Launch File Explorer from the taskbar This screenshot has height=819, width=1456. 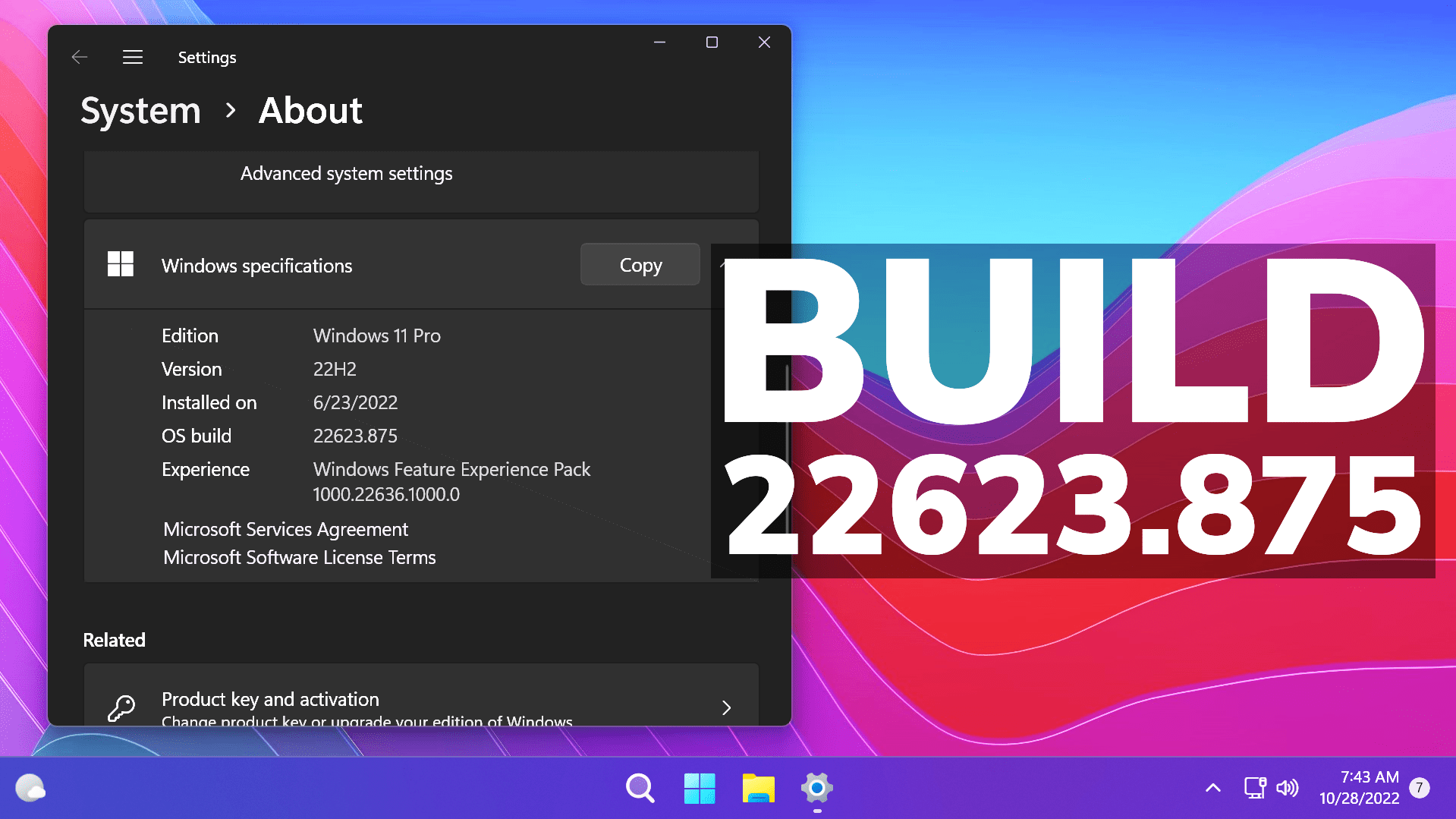(759, 788)
